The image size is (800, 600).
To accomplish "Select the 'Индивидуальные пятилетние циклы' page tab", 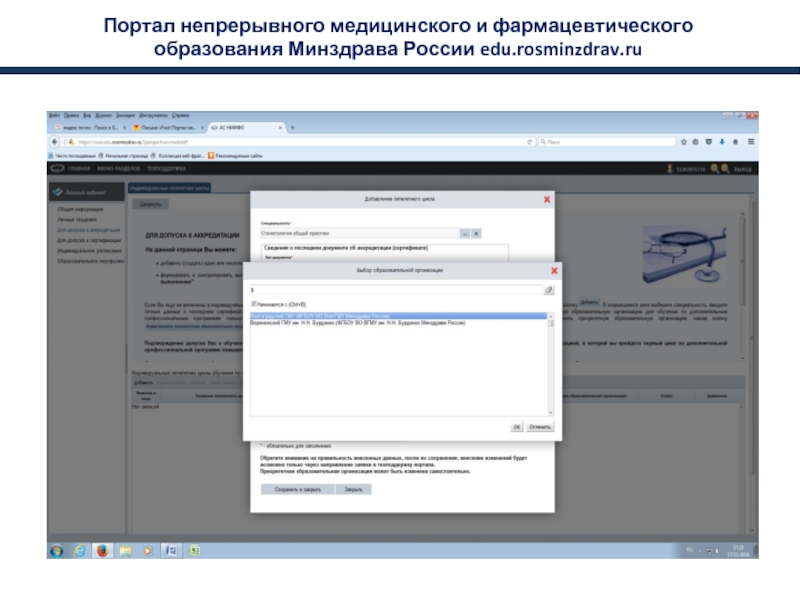I will [169, 188].
